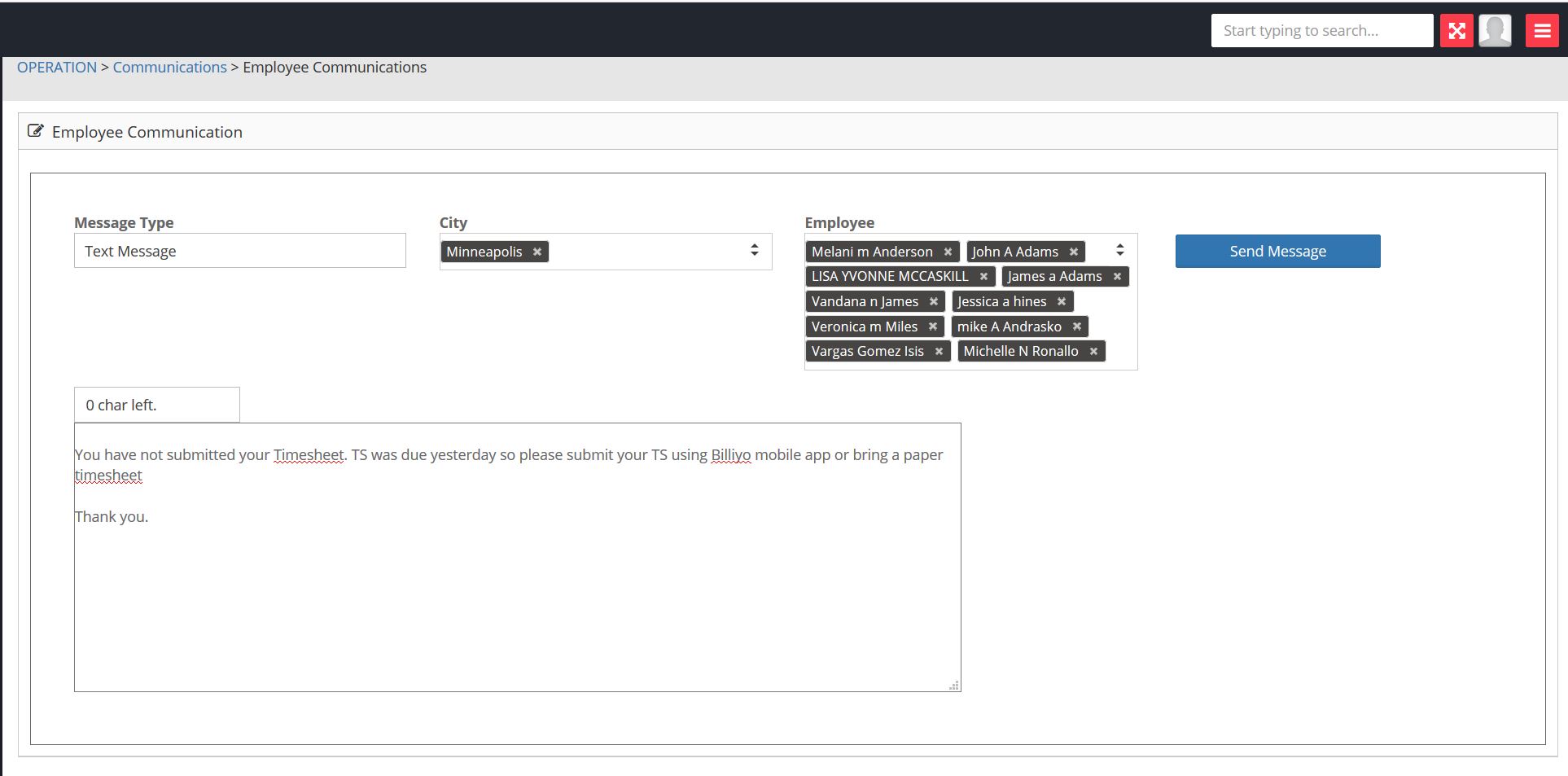Remove James a Adams tag
The width and height of the screenshot is (1568, 776).
[1117, 277]
